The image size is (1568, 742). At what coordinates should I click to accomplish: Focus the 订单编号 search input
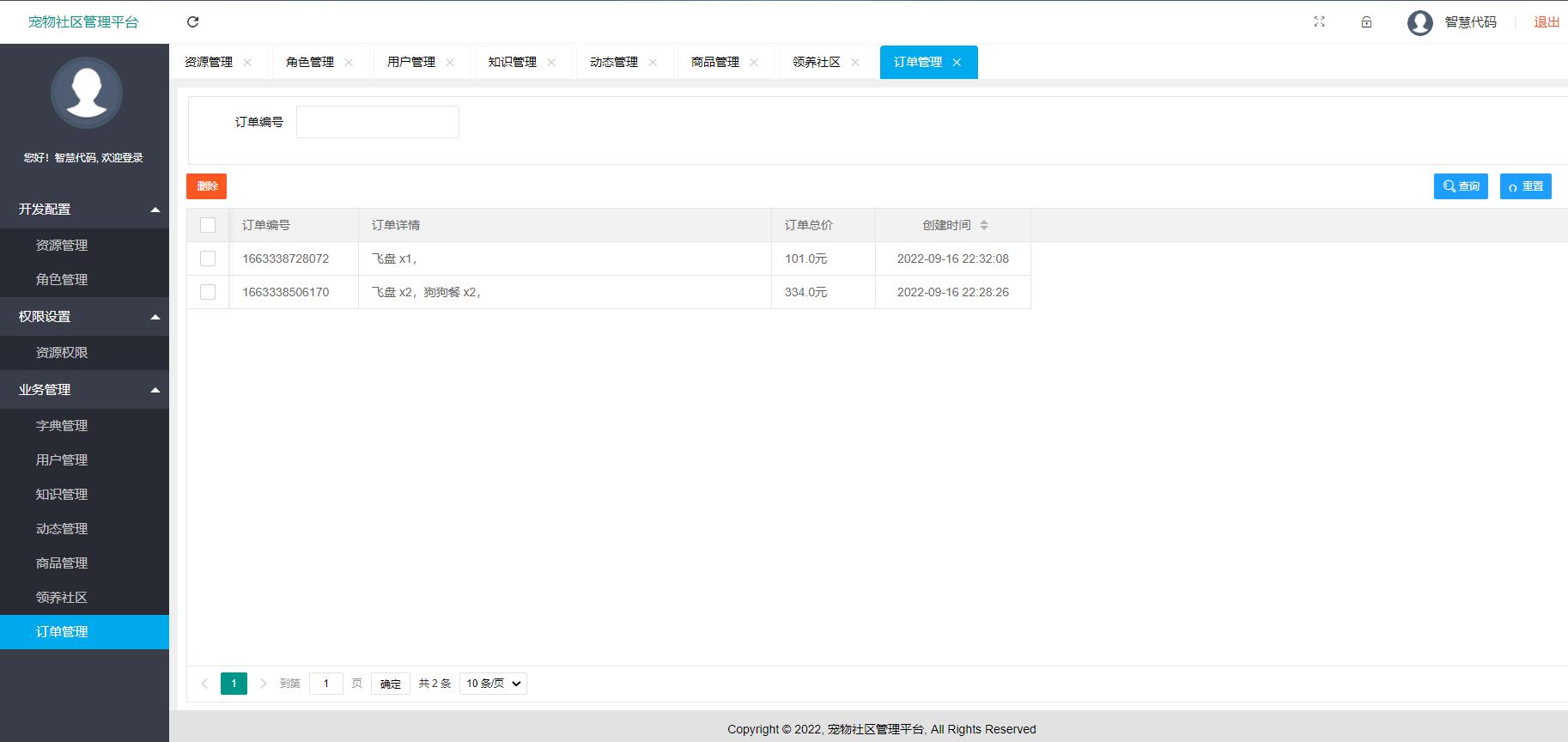378,122
